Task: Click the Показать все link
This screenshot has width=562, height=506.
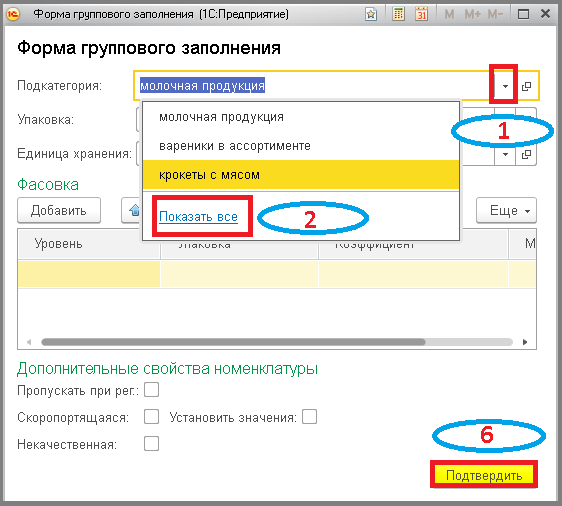Action: click(x=198, y=217)
